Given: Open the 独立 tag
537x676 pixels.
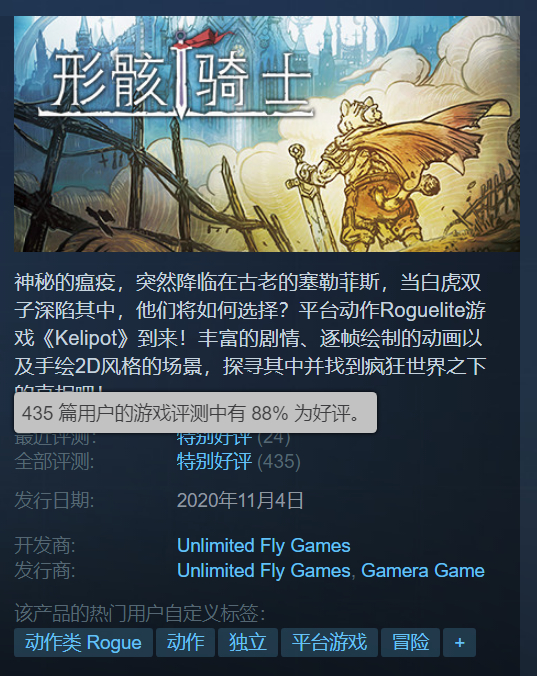Looking at the screenshot, I should click(x=248, y=642).
